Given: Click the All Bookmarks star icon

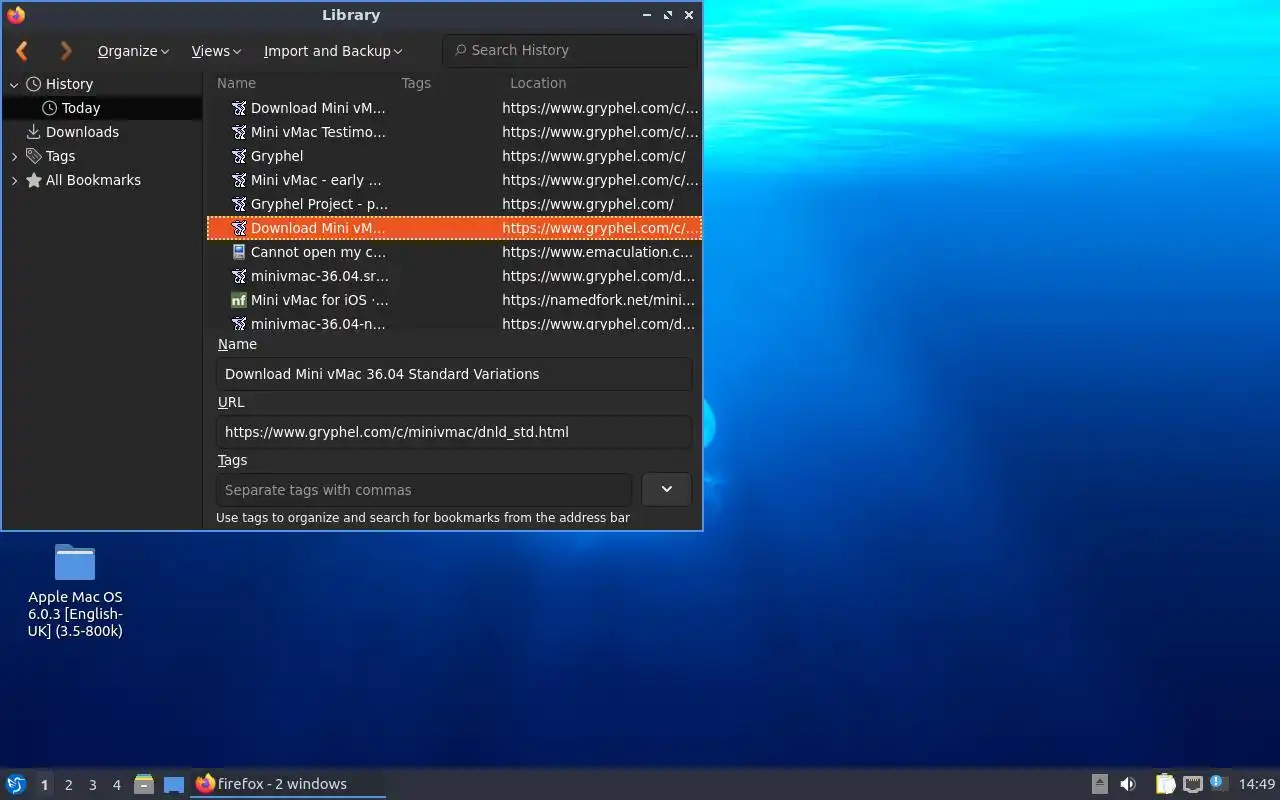Looking at the screenshot, I should click(34, 180).
